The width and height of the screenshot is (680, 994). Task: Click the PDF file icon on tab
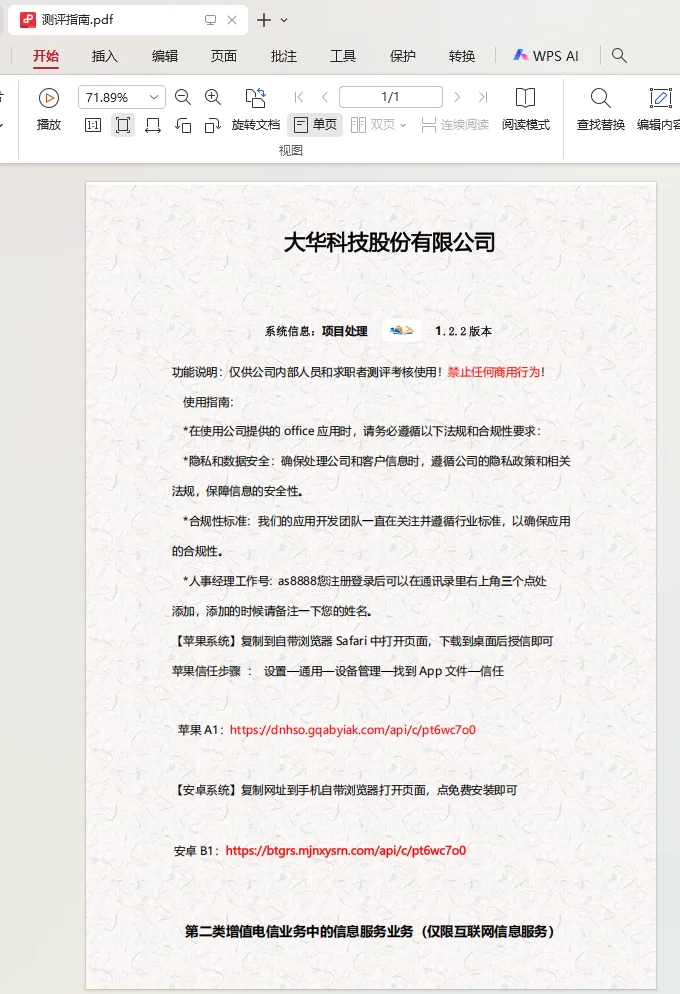pos(27,20)
